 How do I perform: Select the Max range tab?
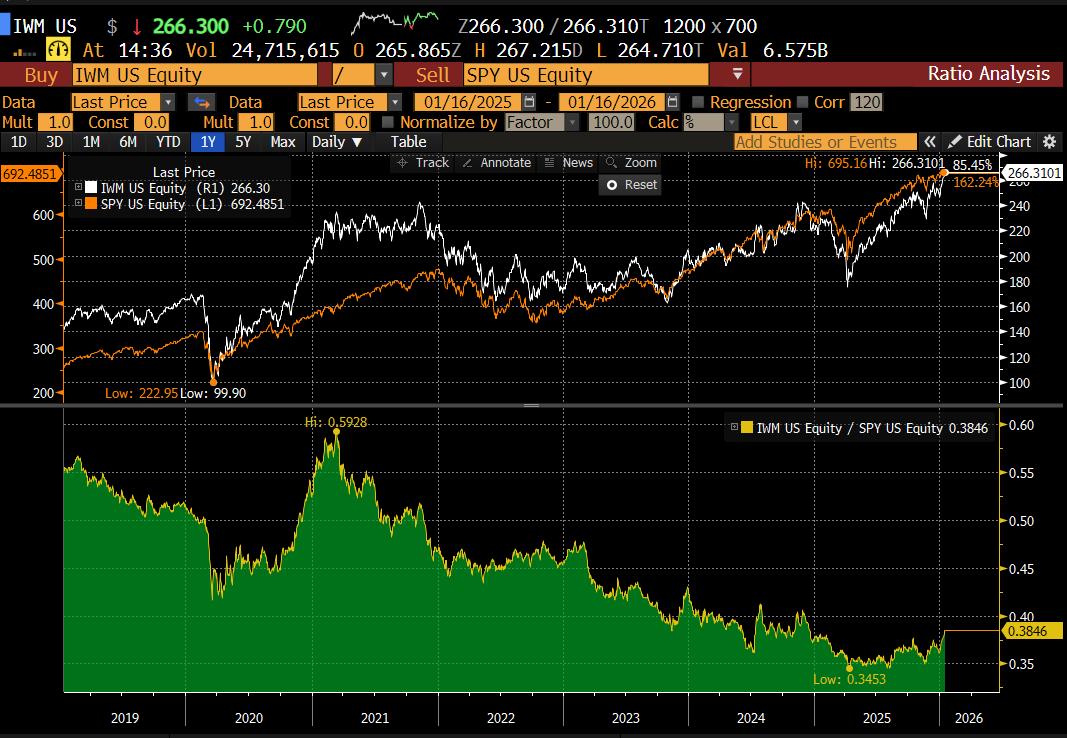click(x=283, y=141)
